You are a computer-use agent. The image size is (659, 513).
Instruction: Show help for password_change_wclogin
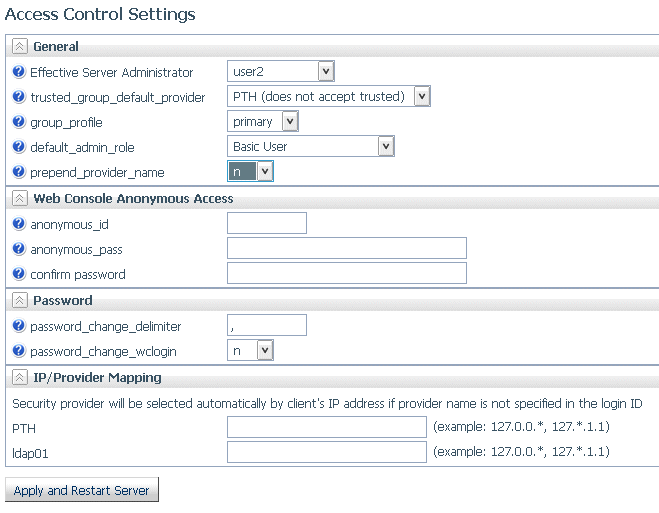tap(18, 350)
